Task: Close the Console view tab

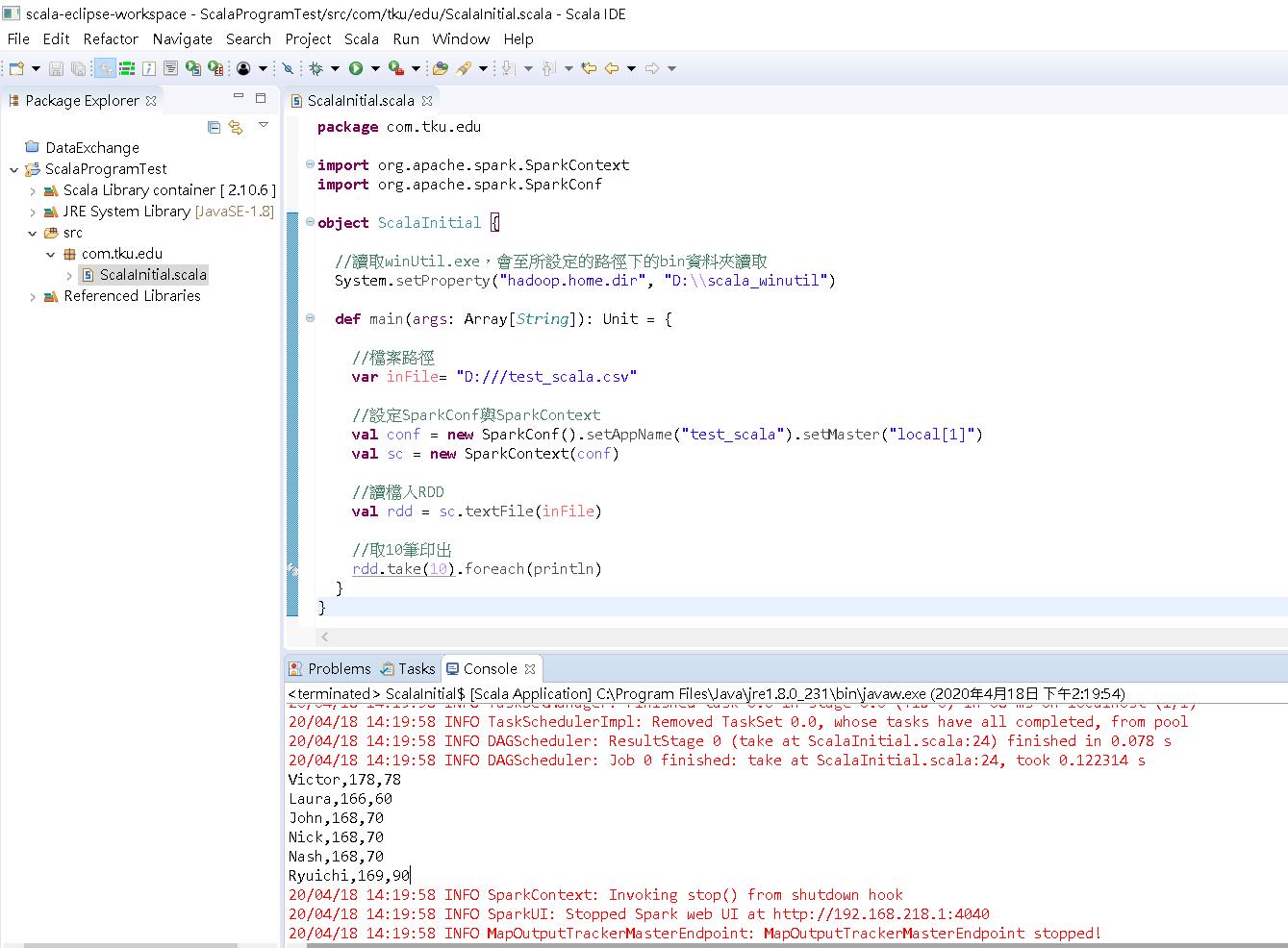Action: click(x=529, y=668)
